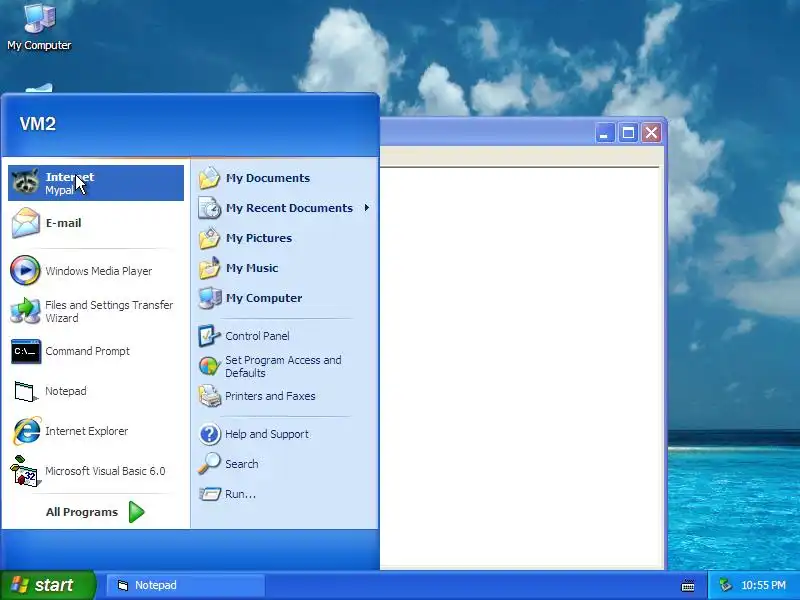The width and height of the screenshot is (800, 600).
Task: Select the My Pictures label text
Action: (259, 238)
